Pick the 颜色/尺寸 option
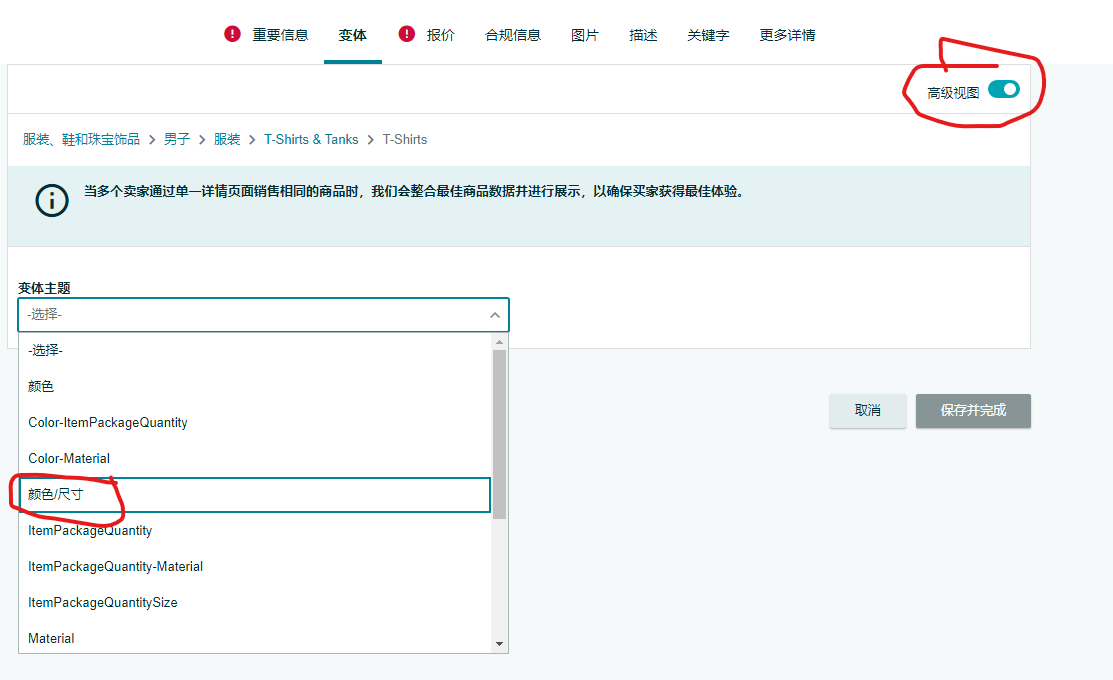The height and width of the screenshot is (680, 1113). (x=255, y=495)
